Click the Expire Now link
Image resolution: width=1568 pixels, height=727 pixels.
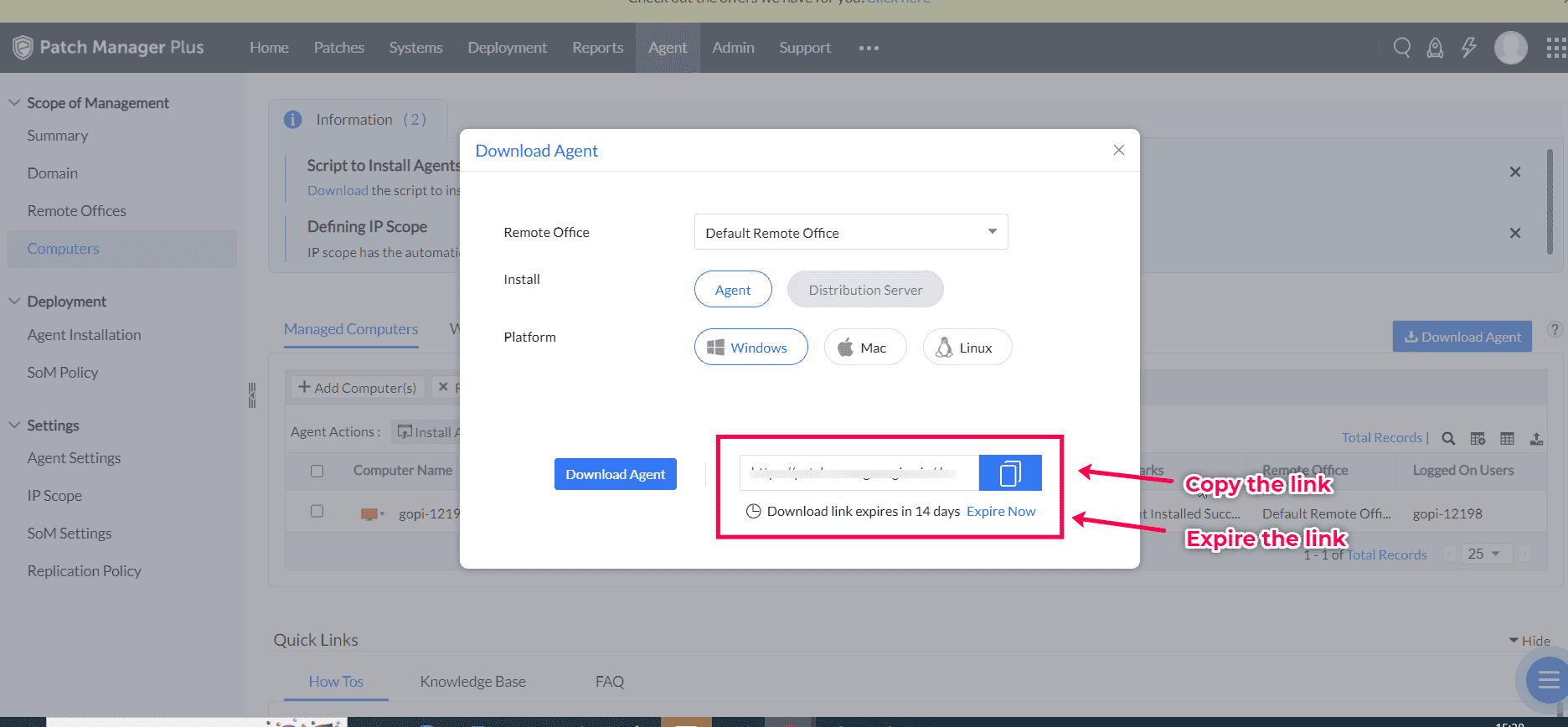1001,511
